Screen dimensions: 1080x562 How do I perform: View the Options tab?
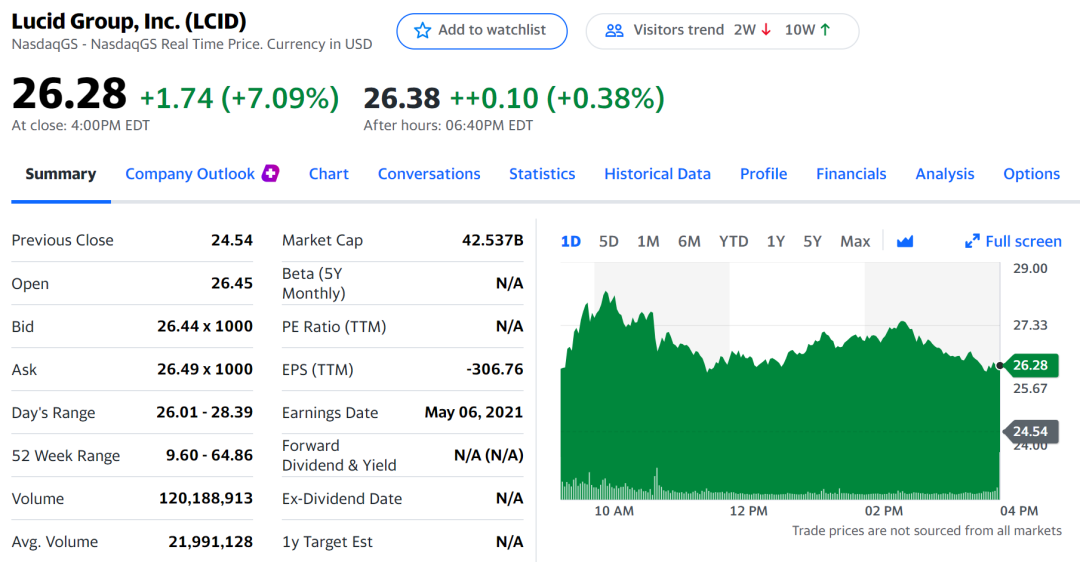click(1031, 174)
